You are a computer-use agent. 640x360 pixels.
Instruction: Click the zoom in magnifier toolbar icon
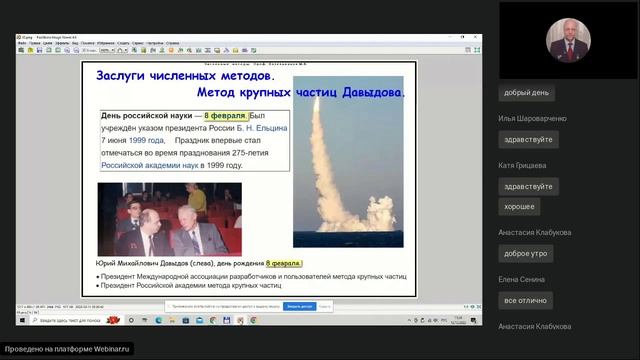[67, 50]
